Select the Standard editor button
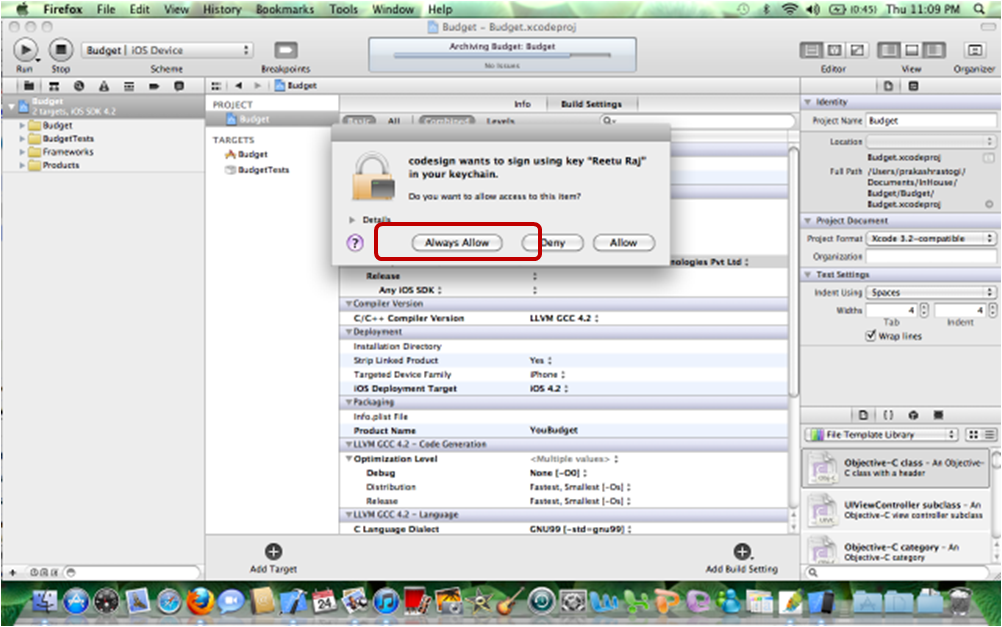Screen dimensions: 1002x627 coord(811,50)
